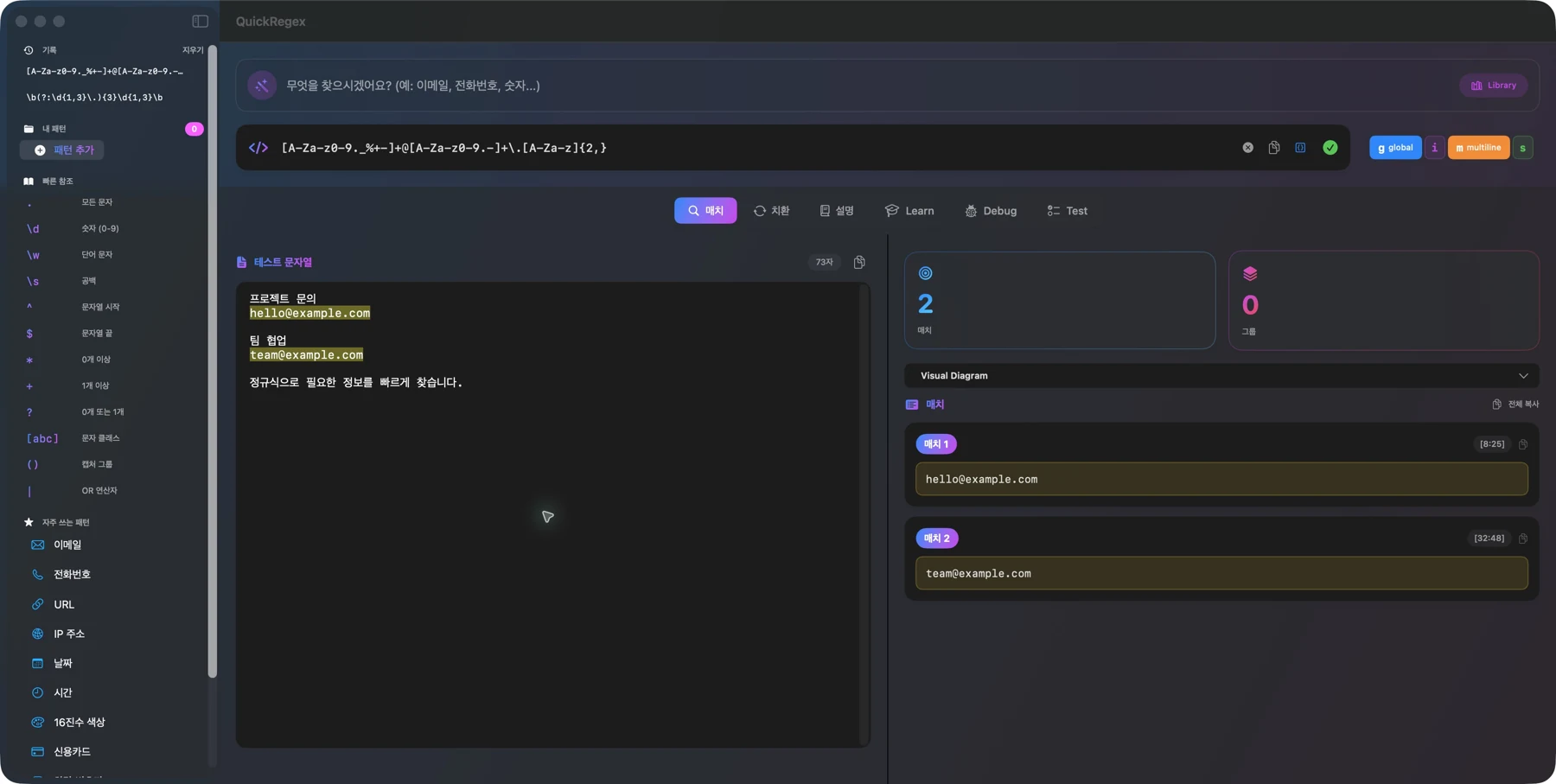Screen dimensions: 1556x784
Task: Click 전체 복사 copy all matches
Action: 1515,405
